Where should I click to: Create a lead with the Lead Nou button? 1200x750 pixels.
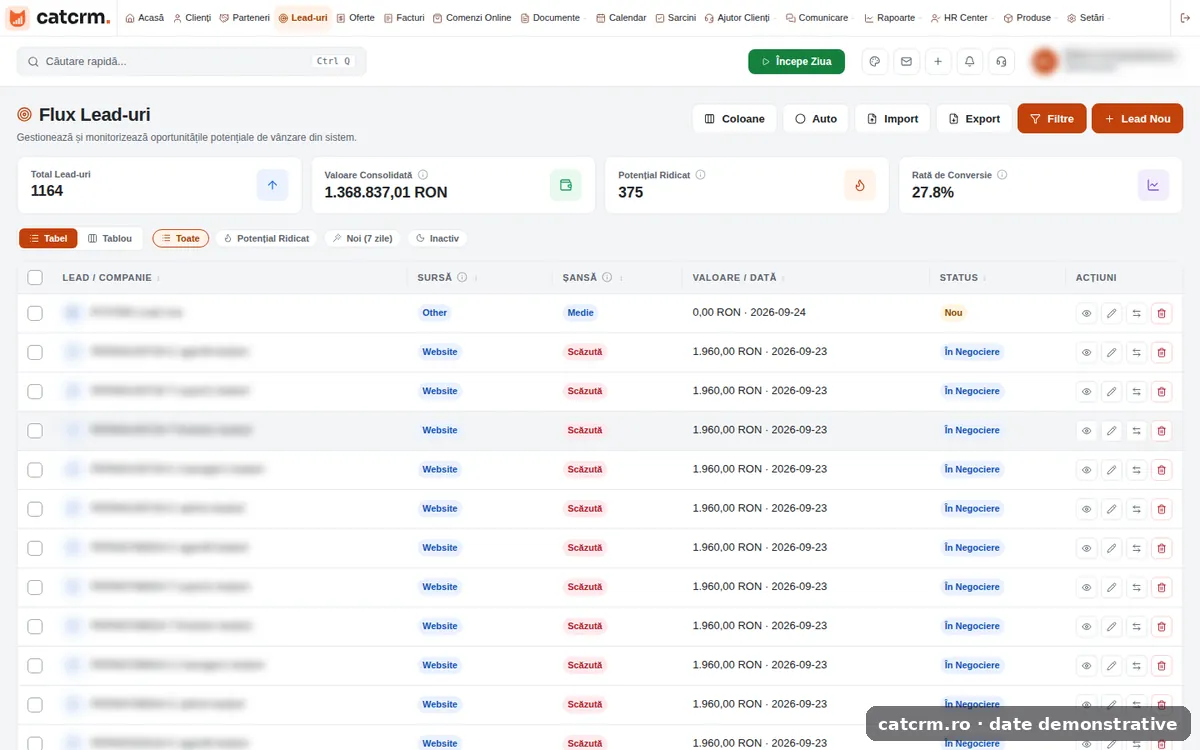(1137, 118)
